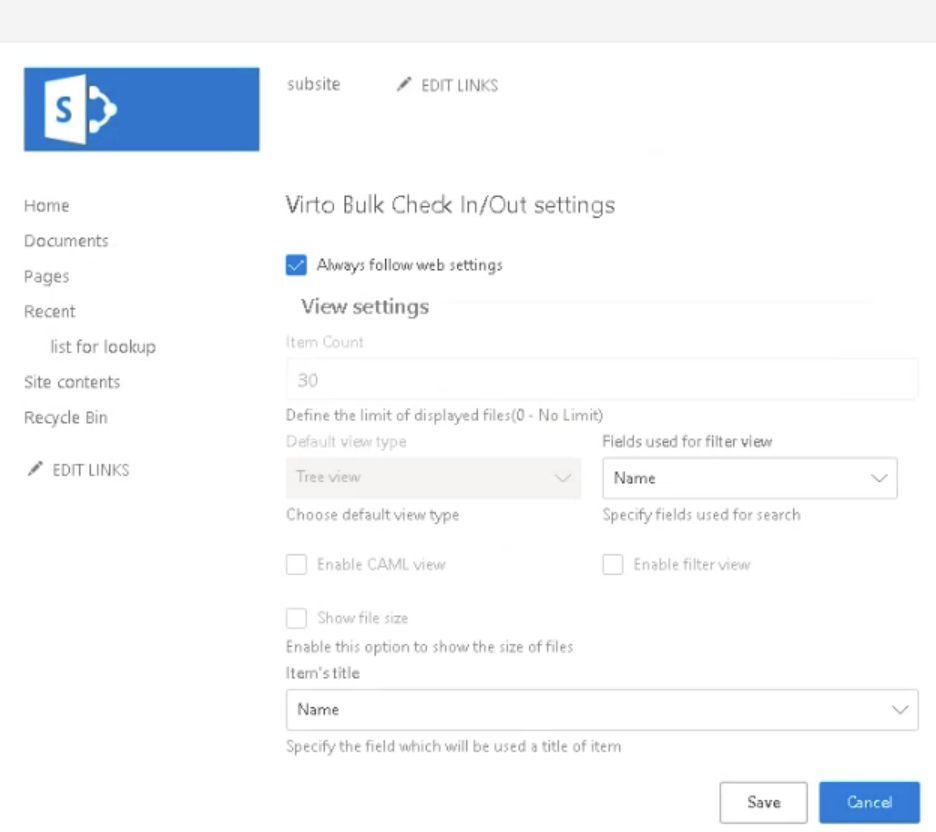This screenshot has width=936, height=832.
Task: Expand the Item's title Name dropdown
Action: 602,710
